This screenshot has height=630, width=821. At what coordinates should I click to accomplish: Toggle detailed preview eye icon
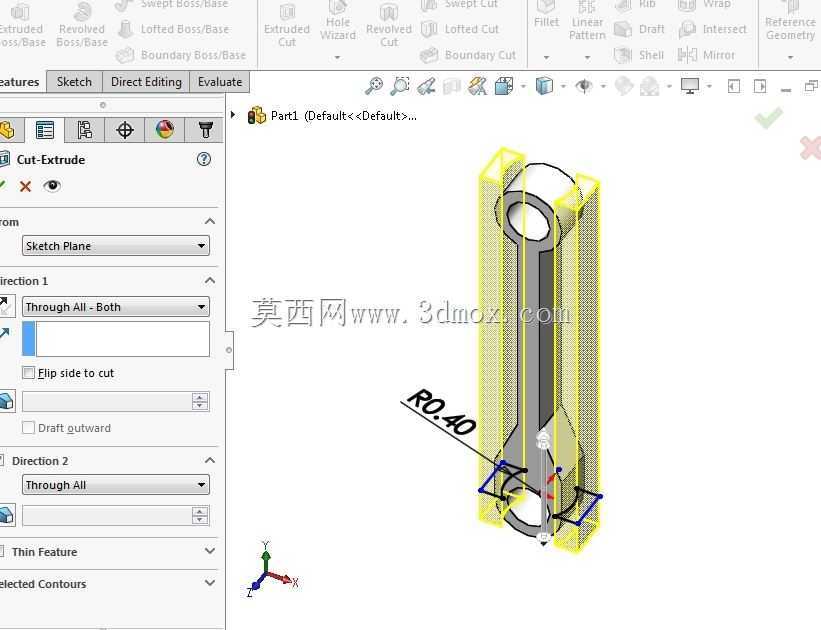click(52, 186)
